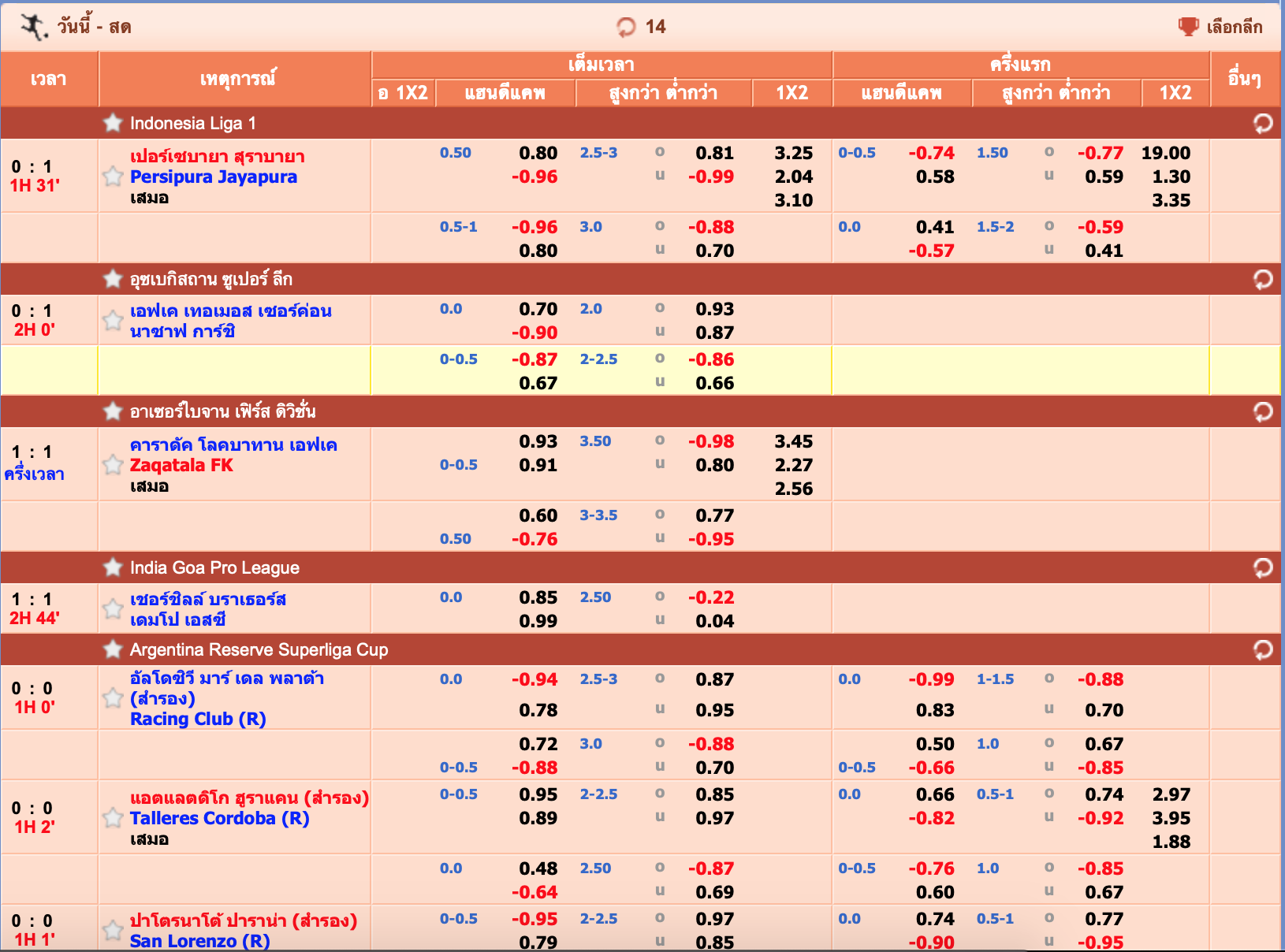Star the Racing Club (R) match
The image size is (1285, 952).
click(x=113, y=698)
